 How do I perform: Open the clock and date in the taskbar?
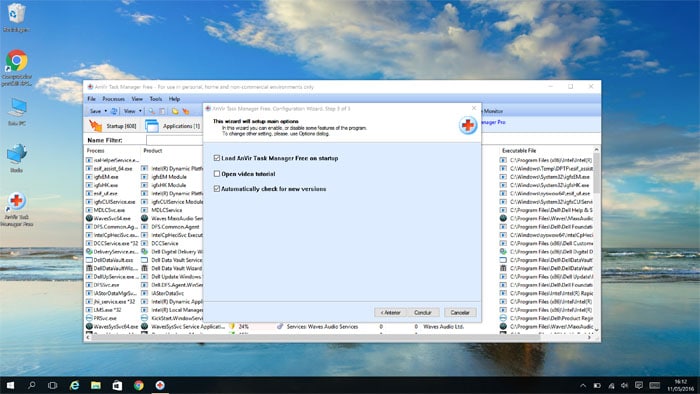(x=680, y=385)
